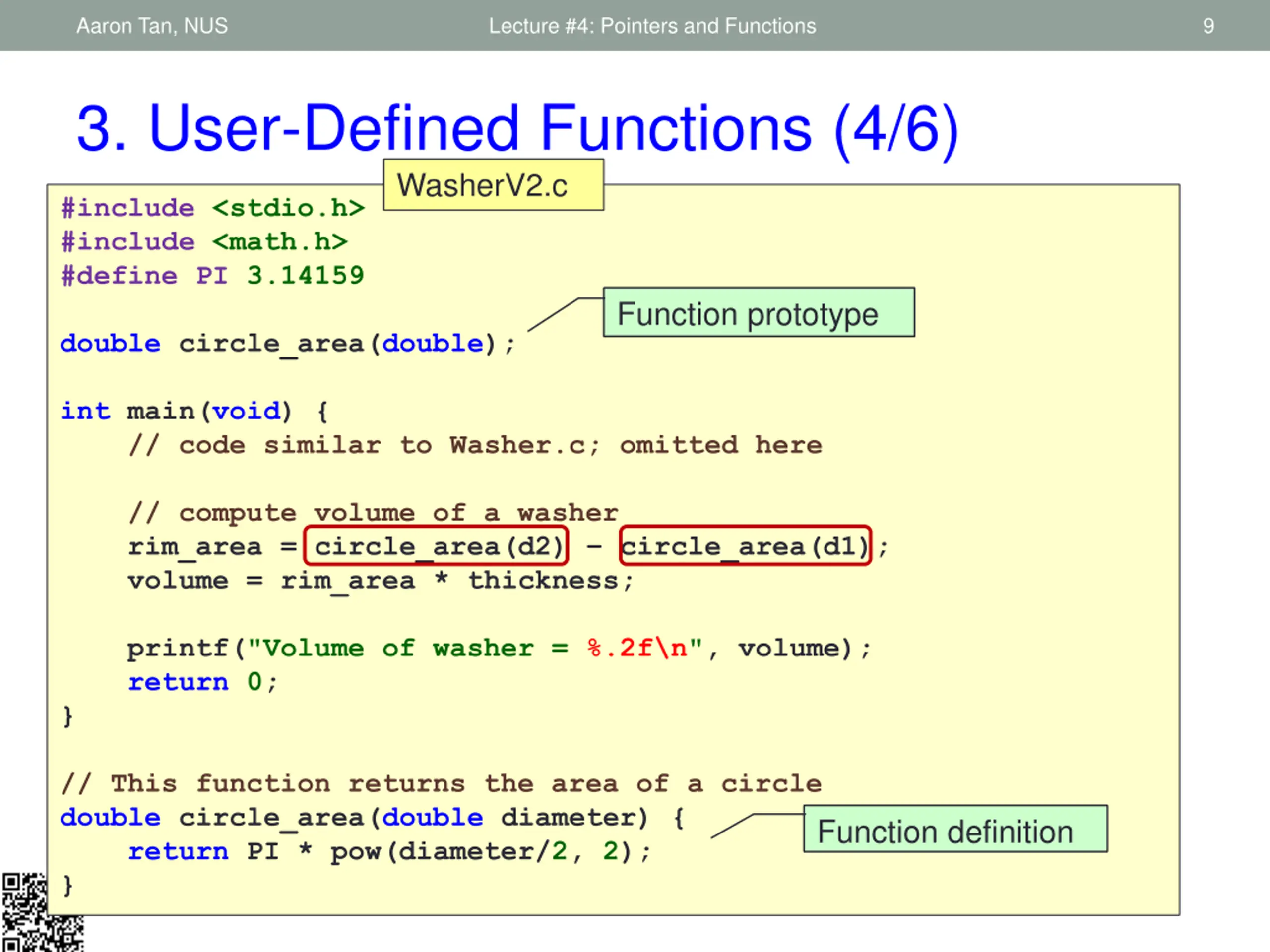Click the highlighted circle_area(d2) call
Screen dimensions: 1270x952
(x=437, y=546)
